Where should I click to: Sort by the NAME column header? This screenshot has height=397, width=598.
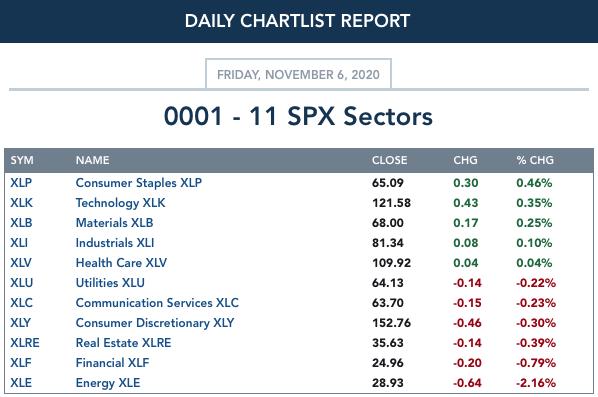pos(92,160)
